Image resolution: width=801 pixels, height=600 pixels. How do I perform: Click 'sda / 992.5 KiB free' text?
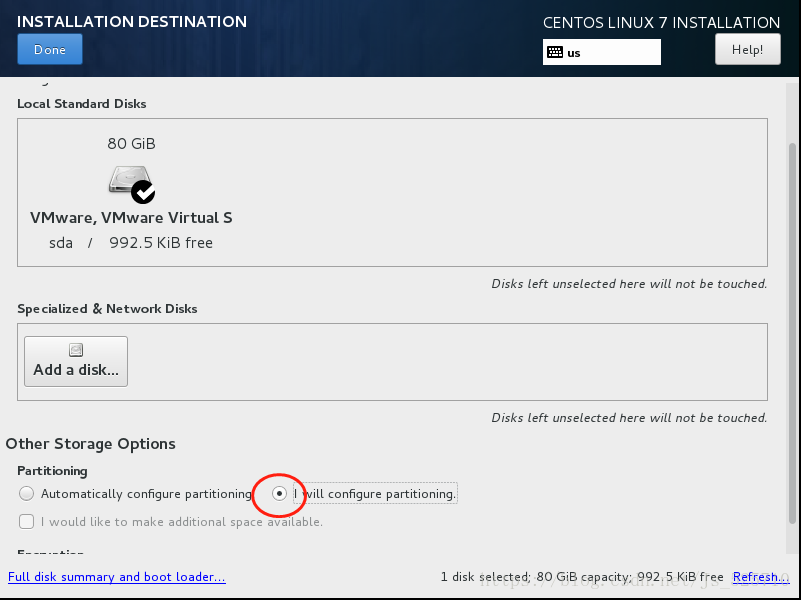131,243
